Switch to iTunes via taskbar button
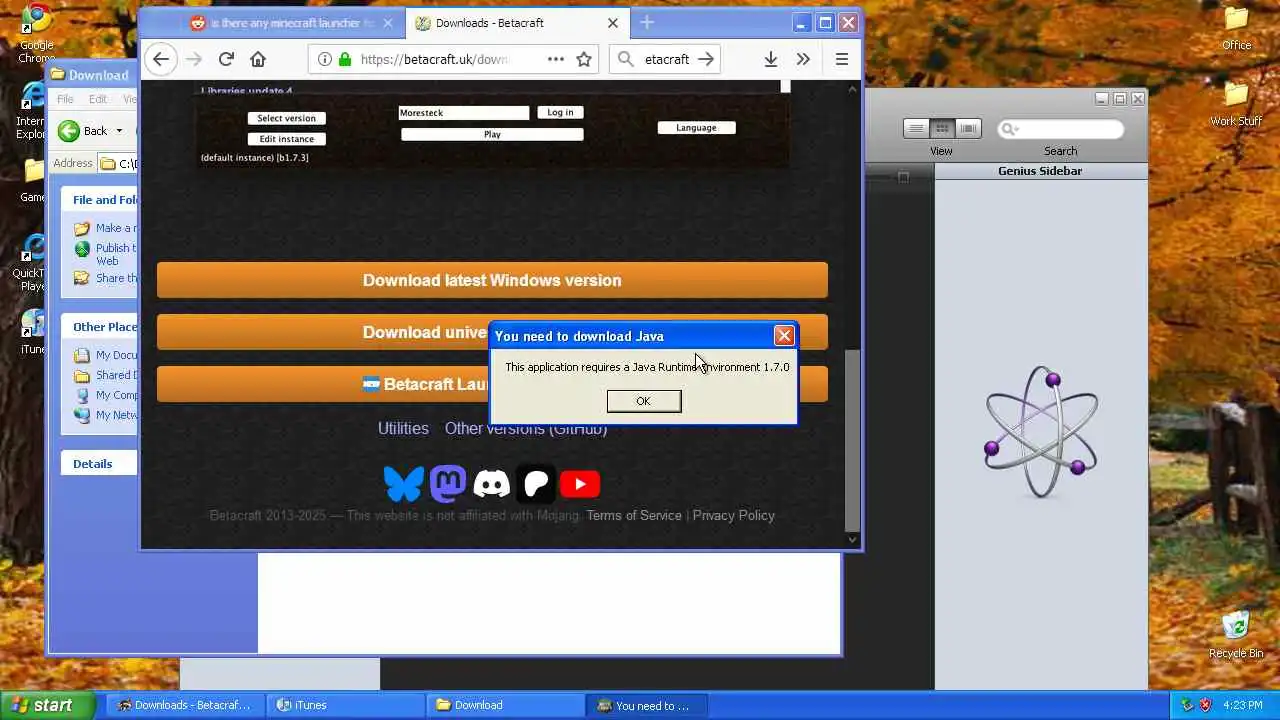Screen dimensions: 1280x720 tap(343, 705)
